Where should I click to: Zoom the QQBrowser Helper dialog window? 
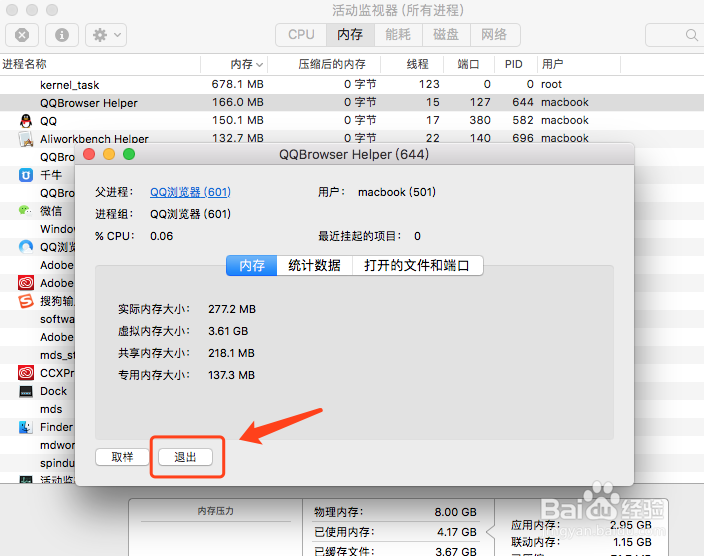(x=129, y=154)
